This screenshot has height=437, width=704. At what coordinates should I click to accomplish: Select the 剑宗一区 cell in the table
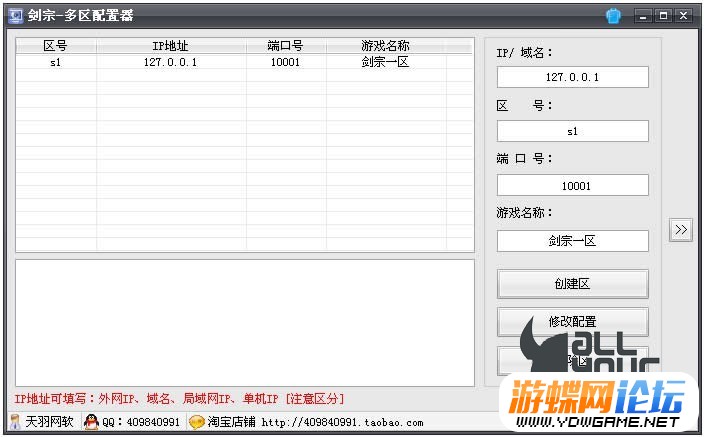pyautogui.click(x=385, y=62)
